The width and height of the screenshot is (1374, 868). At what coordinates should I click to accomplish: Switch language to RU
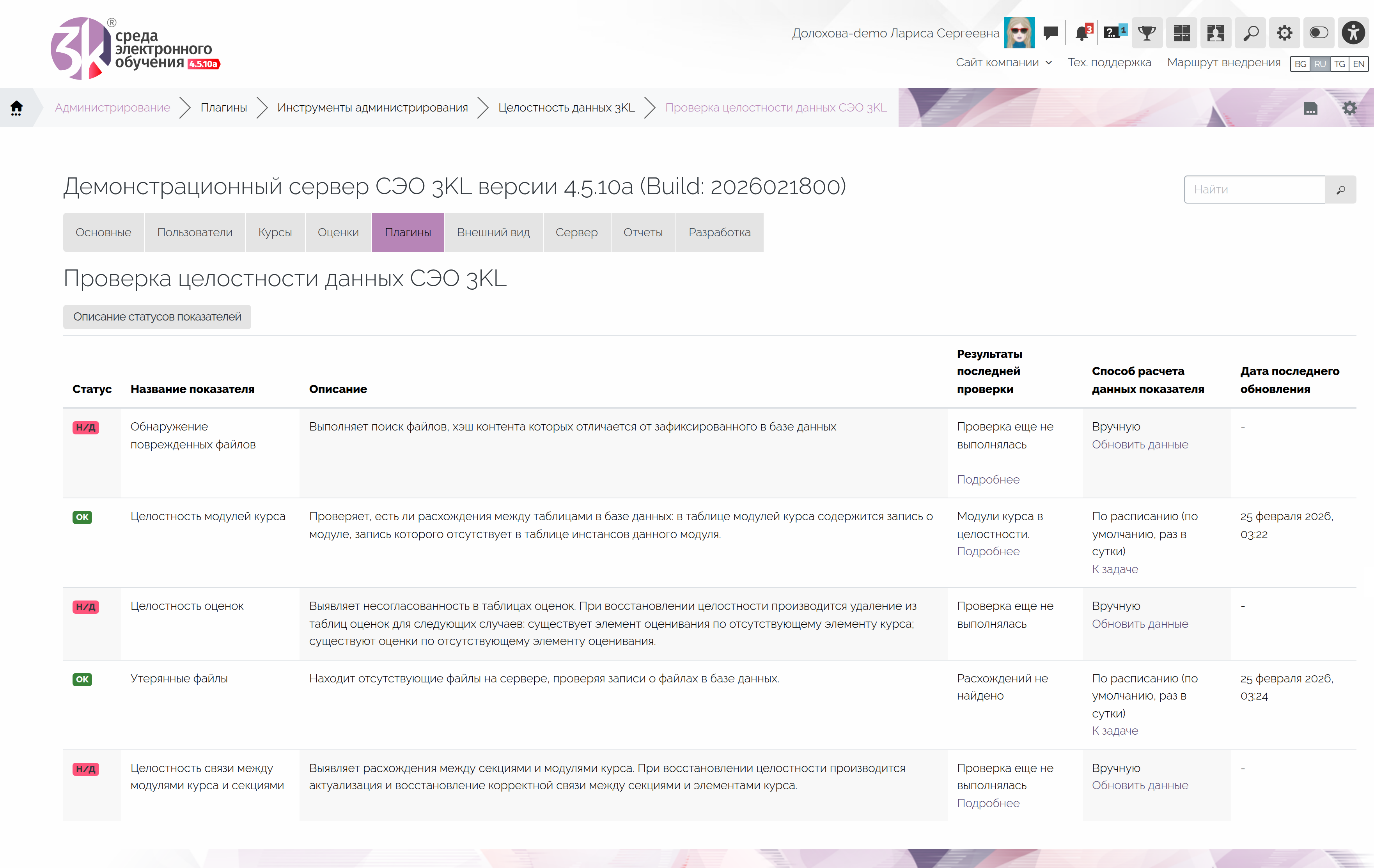pyautogui.click(x=1320, y=64)
